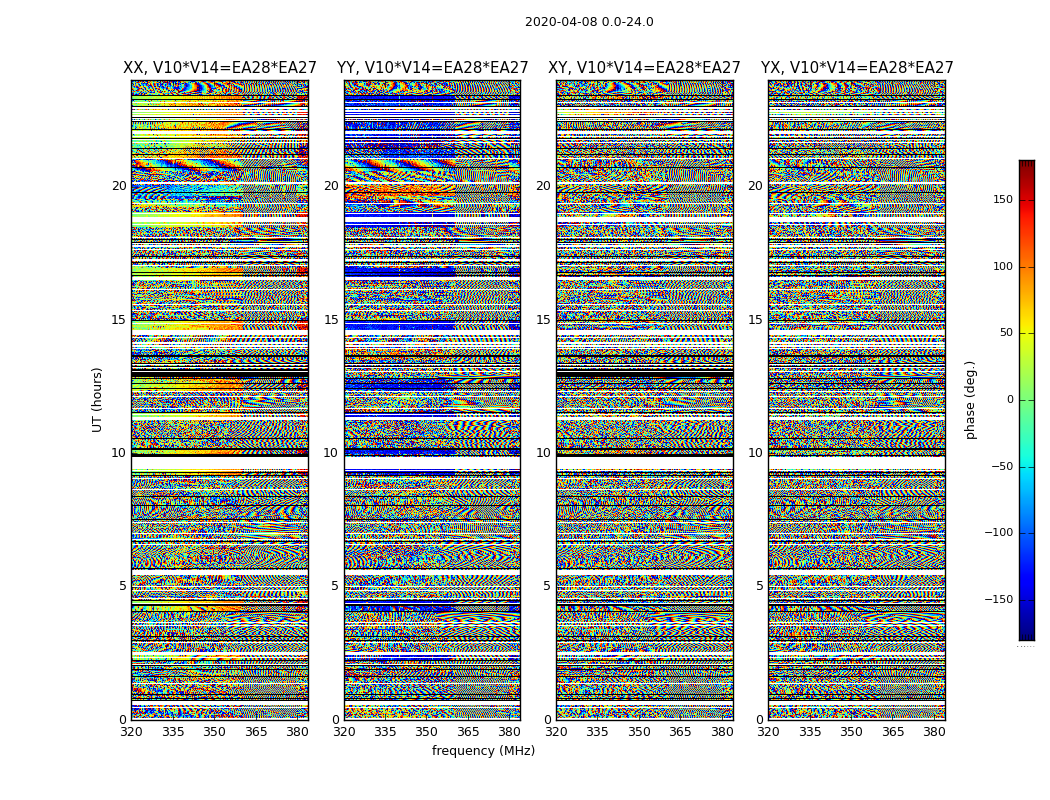
Task: Select the XX panel title text
Action: point(220,68)
